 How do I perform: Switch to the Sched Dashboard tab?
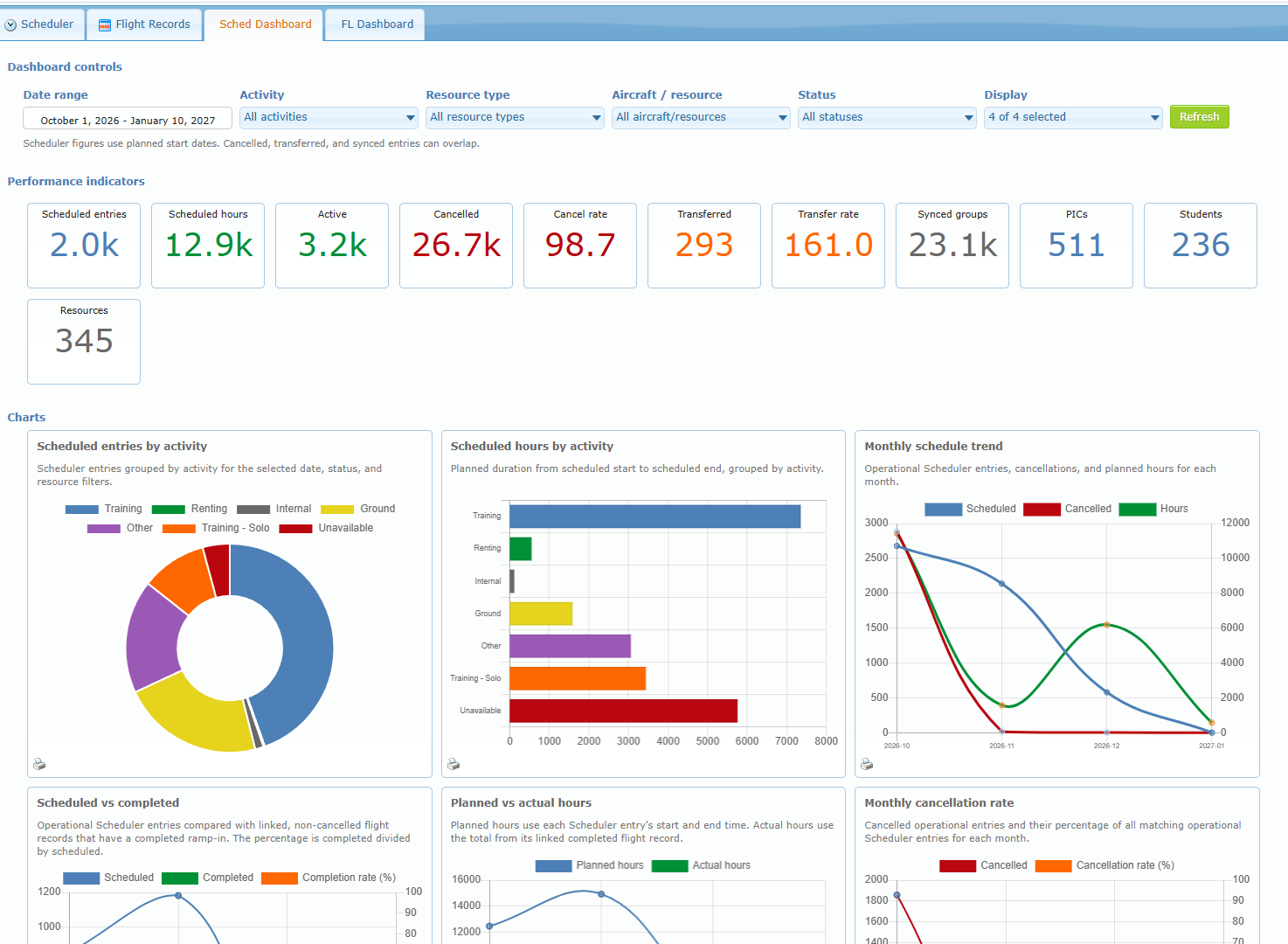coord(265,24)
